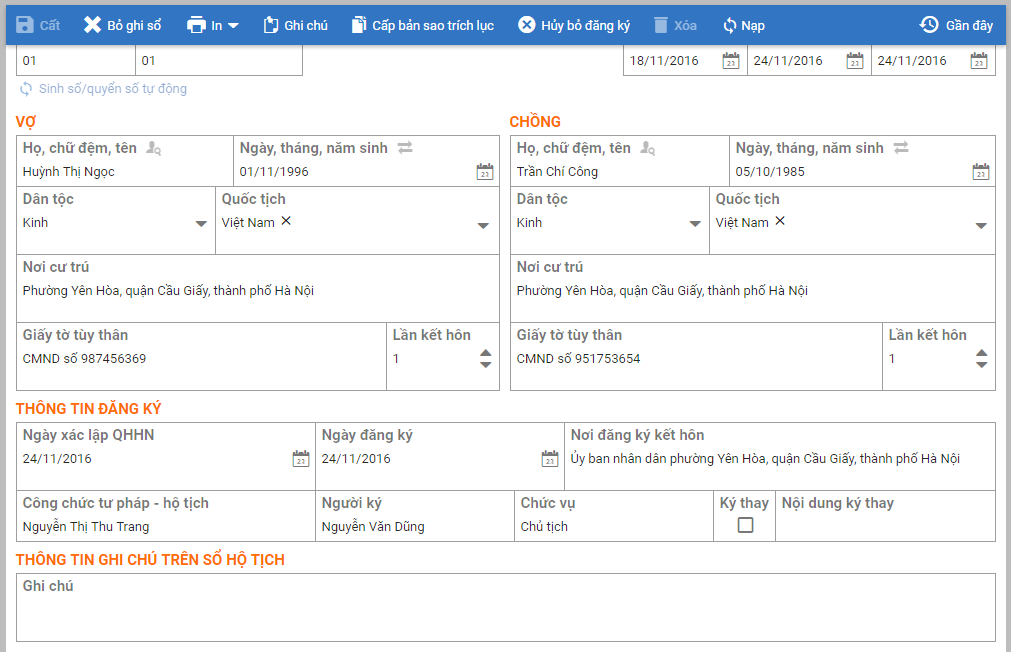
Task: Open calendar picker for Ngày đăng ký
Action: click(549, 459)
